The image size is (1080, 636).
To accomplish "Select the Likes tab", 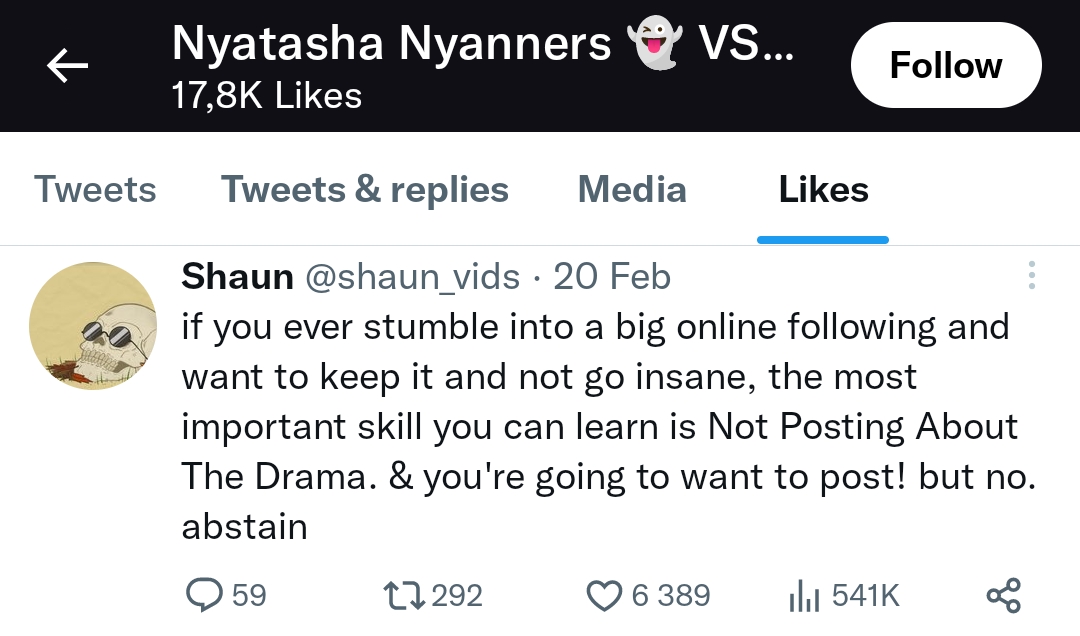I will [x=823, y=189].
